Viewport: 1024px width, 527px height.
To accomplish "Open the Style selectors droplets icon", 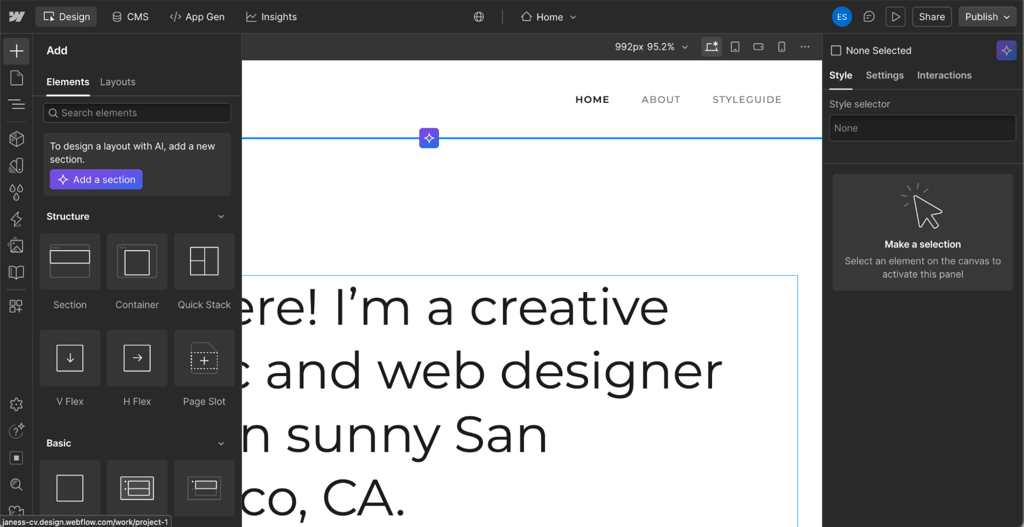I will (x=16, y=192).
